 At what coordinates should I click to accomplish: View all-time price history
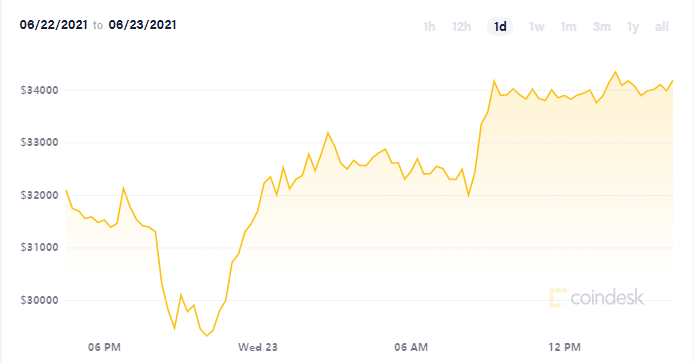click(662, 27)
